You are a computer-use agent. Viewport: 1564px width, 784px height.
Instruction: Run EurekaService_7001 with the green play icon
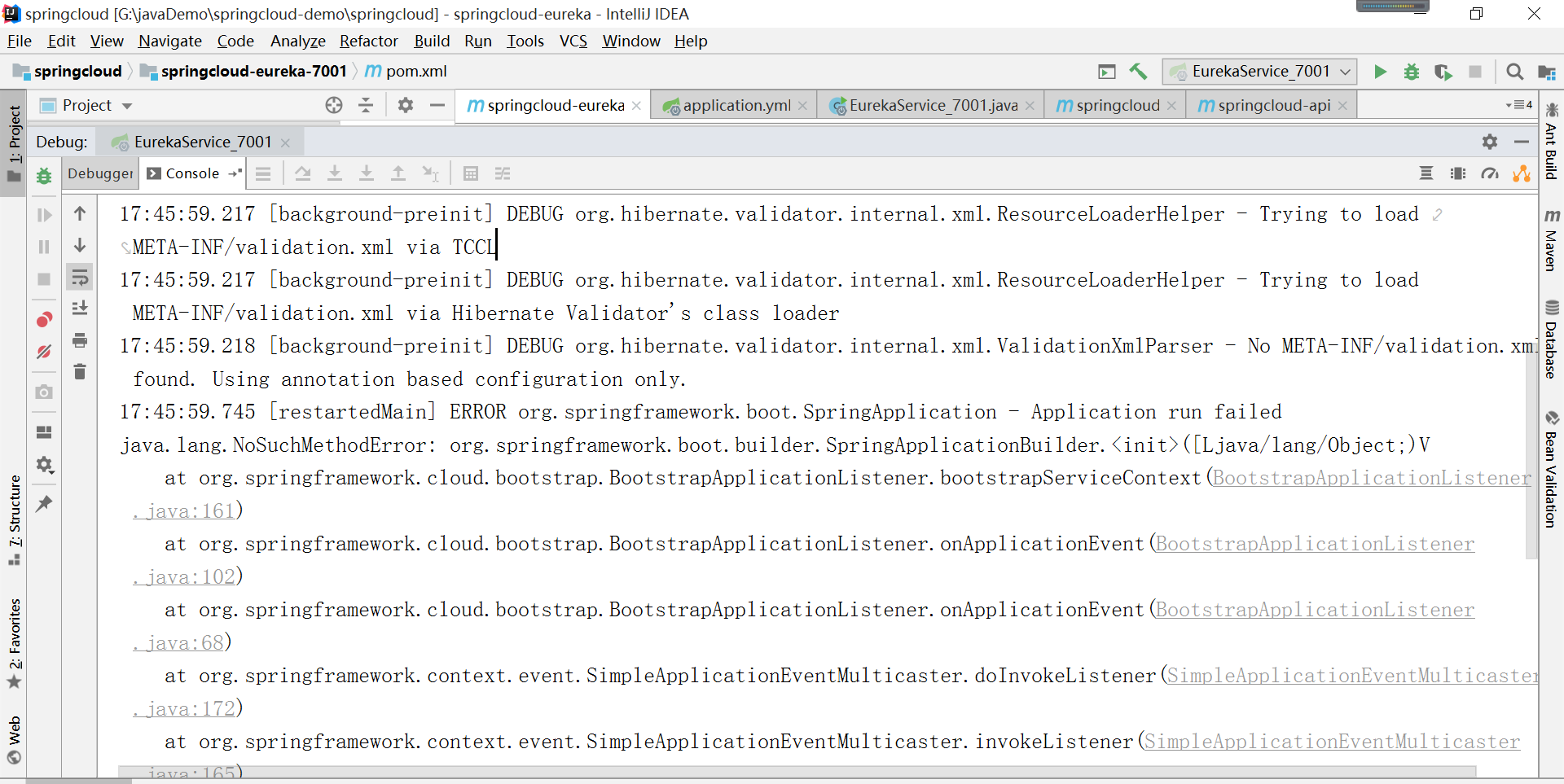point(1380,72)
